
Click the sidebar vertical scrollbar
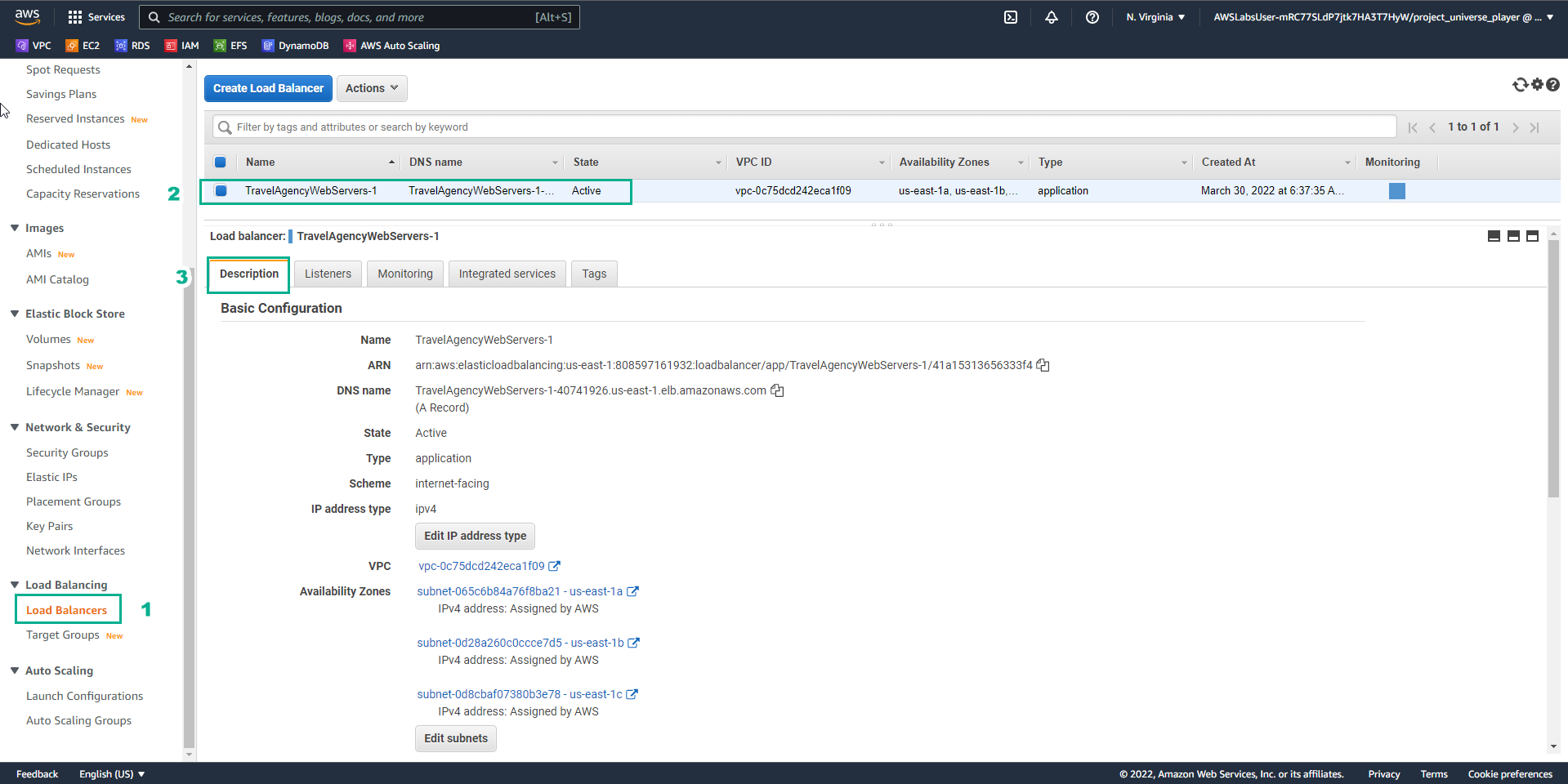pos(190,506)
